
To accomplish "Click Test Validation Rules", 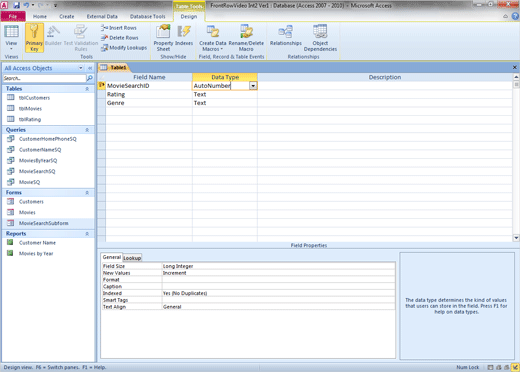I will pos(81,38).
